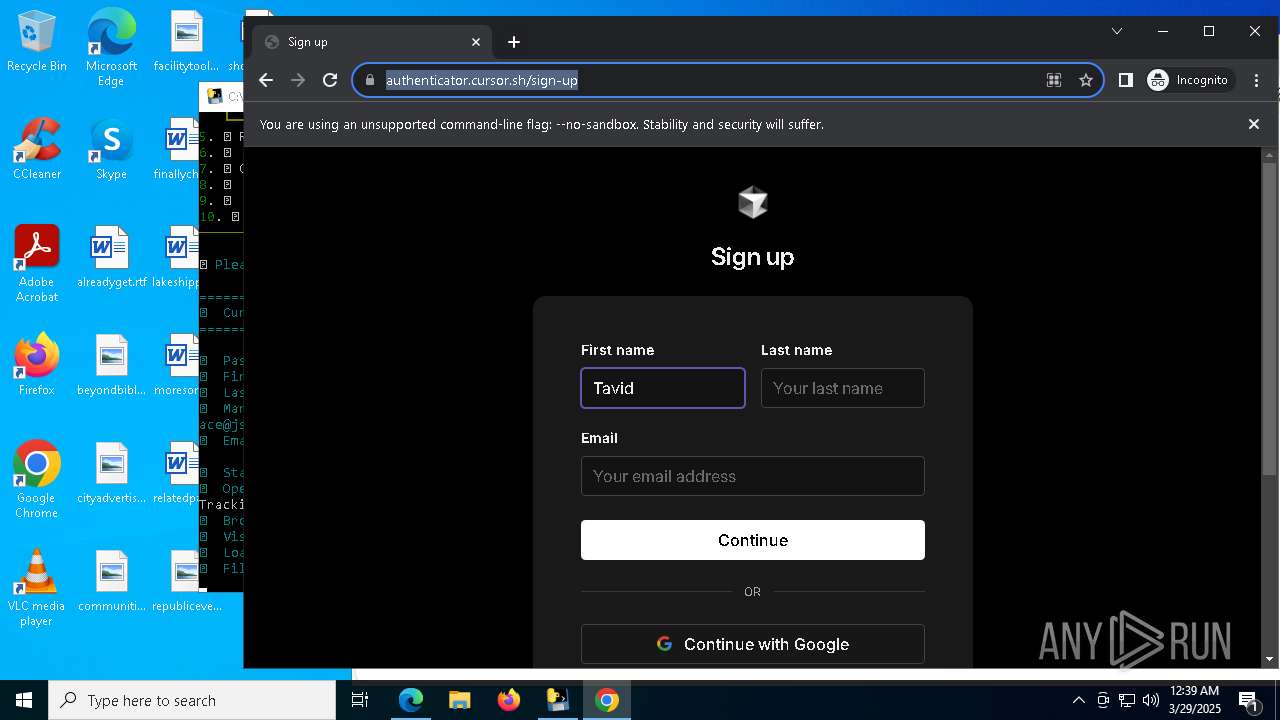Click the Chrome forward arrow
This screenshot has width=1280, height=720.
coord(298,80)
